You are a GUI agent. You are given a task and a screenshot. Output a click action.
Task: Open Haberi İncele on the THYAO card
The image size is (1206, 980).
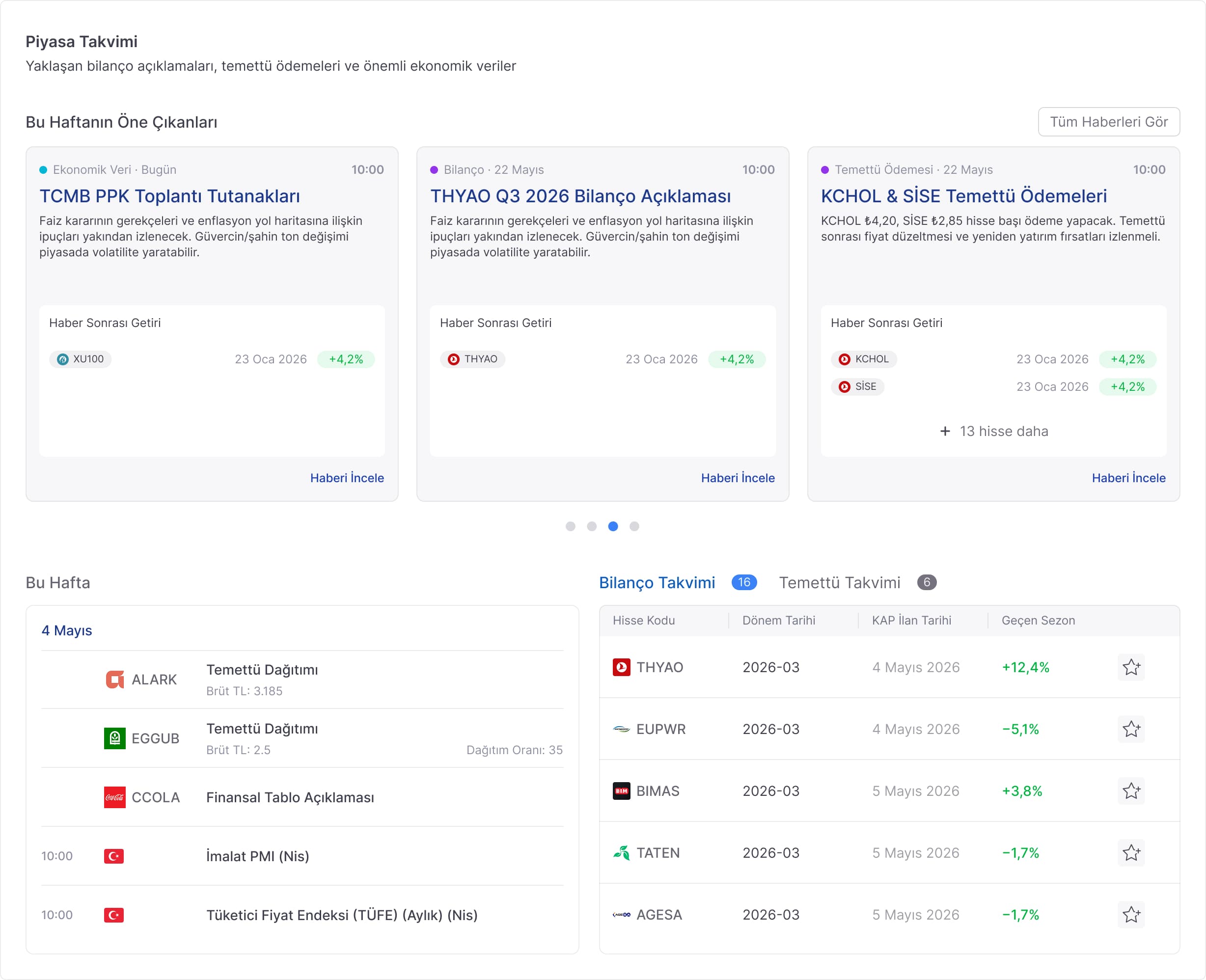[738, 478]
